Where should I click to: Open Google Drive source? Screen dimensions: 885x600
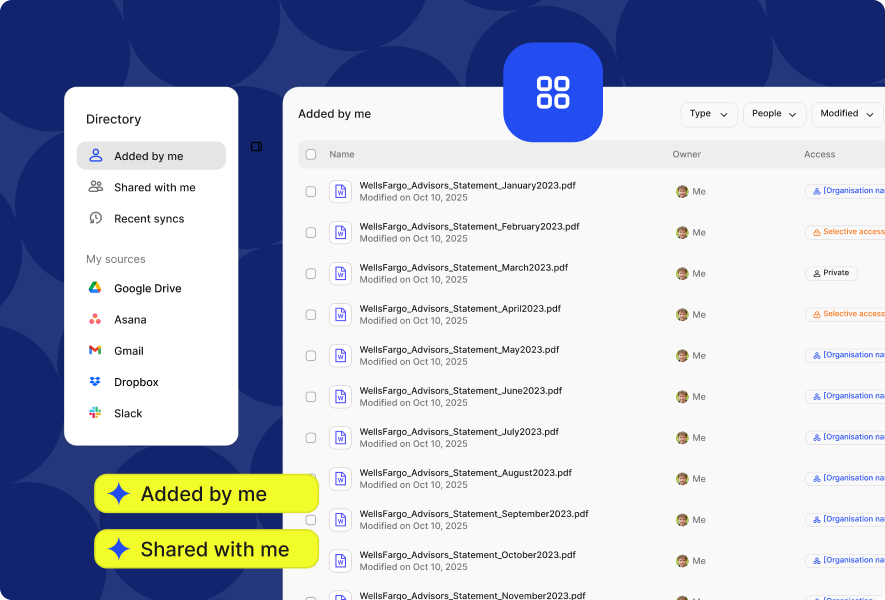tap(147, 289)
